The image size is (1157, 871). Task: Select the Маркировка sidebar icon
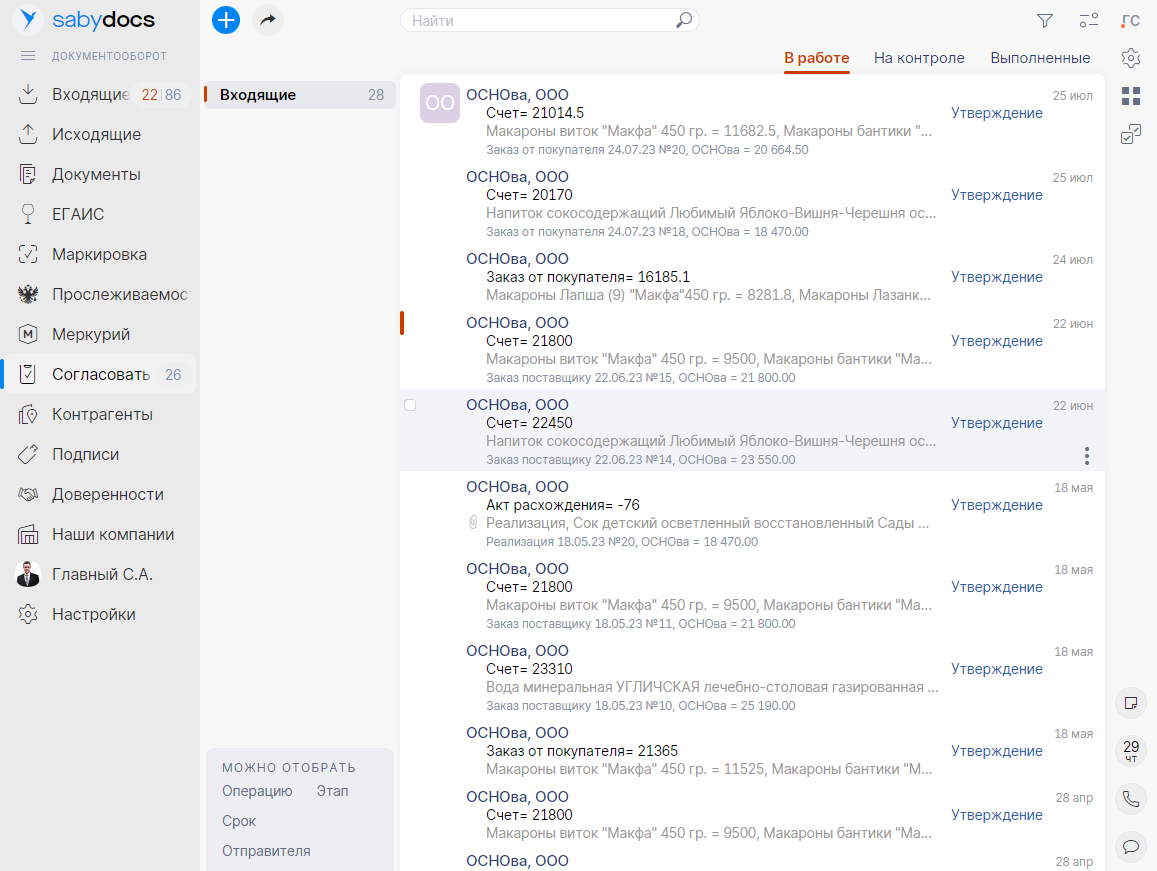[27, 253]
